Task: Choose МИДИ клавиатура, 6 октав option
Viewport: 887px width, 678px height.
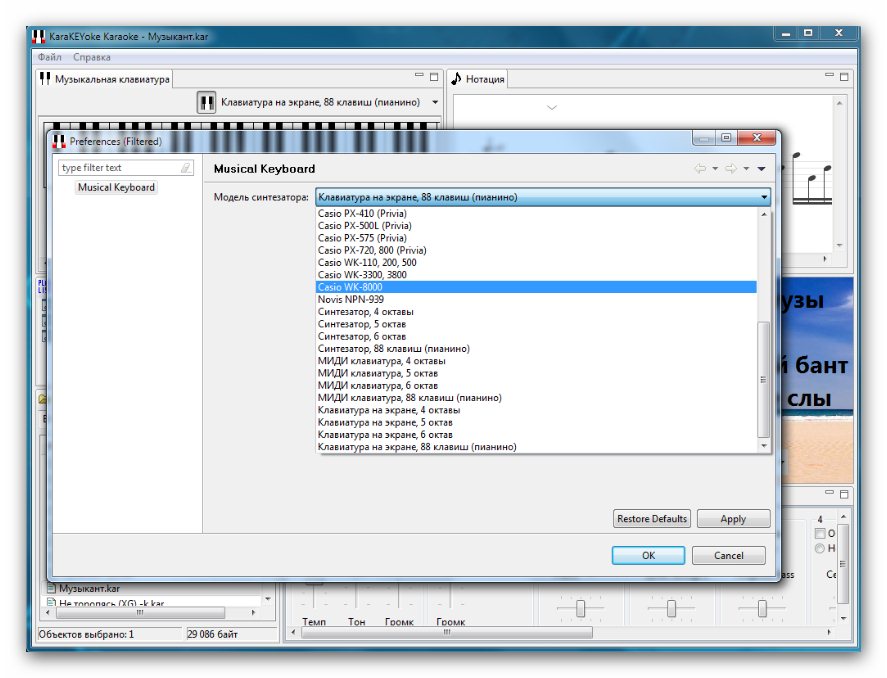Action: (x=536, y=386)
